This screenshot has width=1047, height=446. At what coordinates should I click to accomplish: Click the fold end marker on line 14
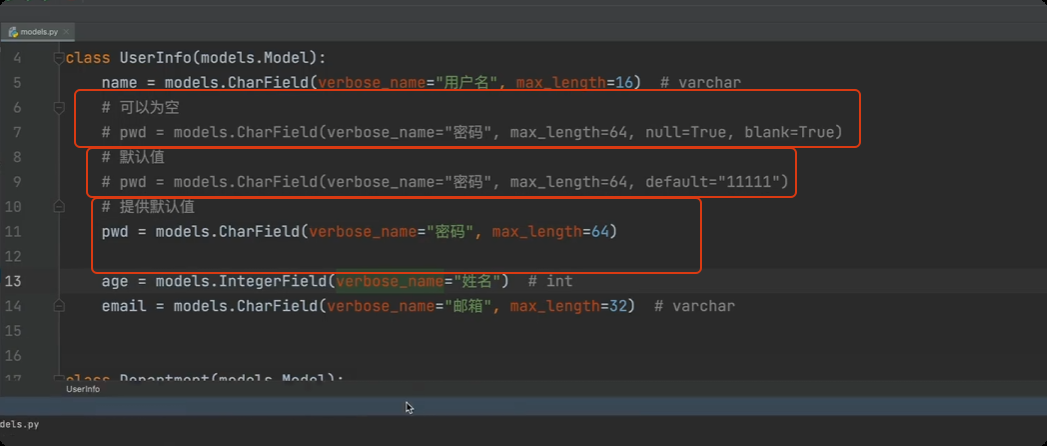click(x=59, y=306)
